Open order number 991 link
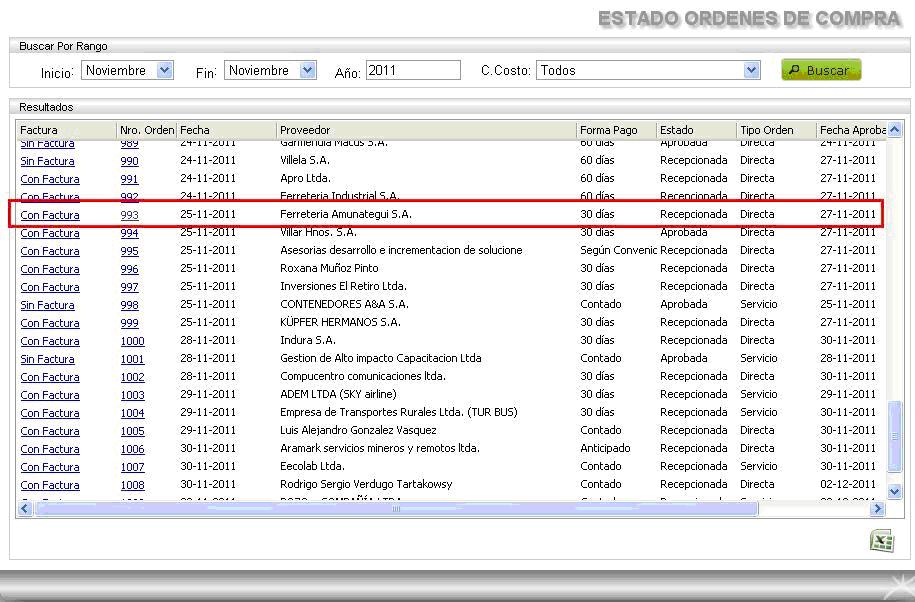The height and width of the screenshot is (602, 915). point(130,179)
